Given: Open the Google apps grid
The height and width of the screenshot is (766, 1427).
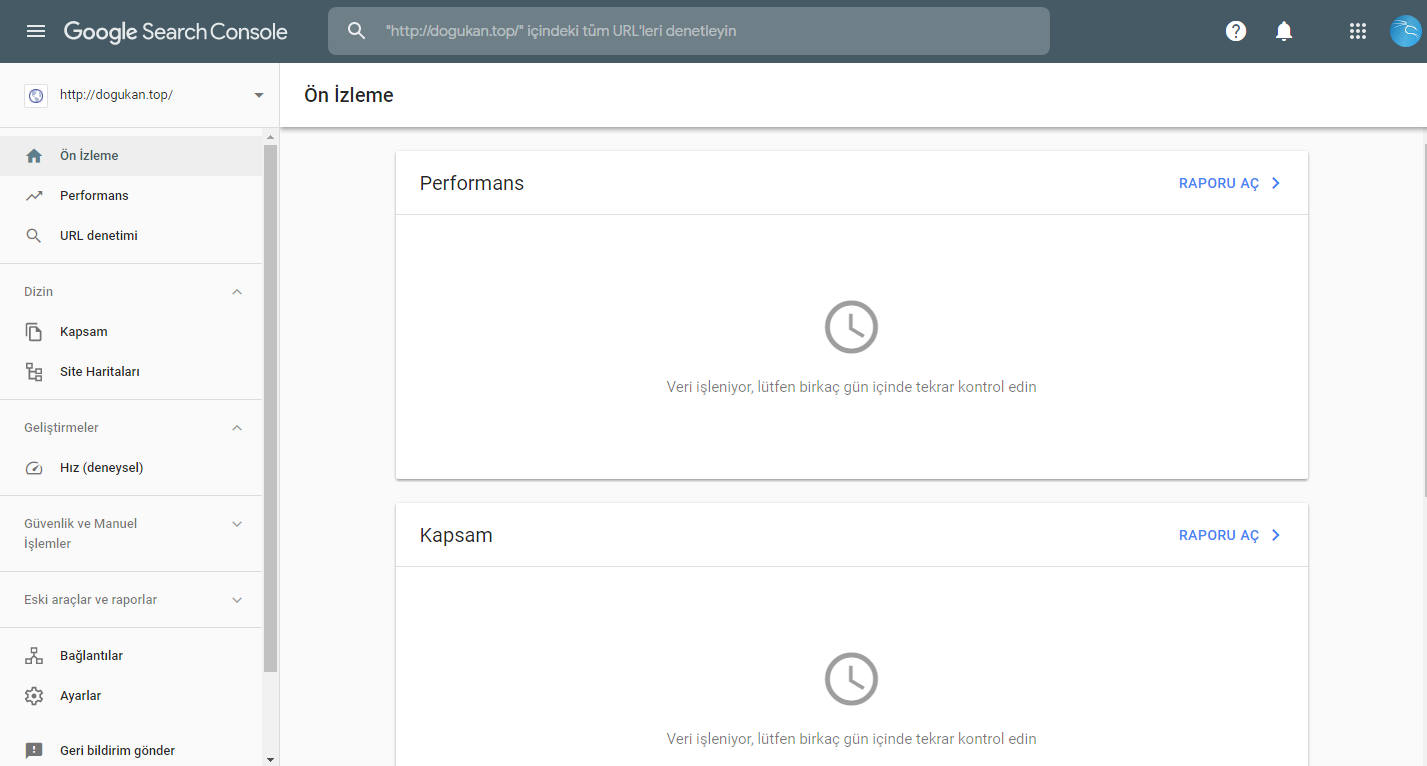Looking at the screenshot, I should tap(1358, 31).
